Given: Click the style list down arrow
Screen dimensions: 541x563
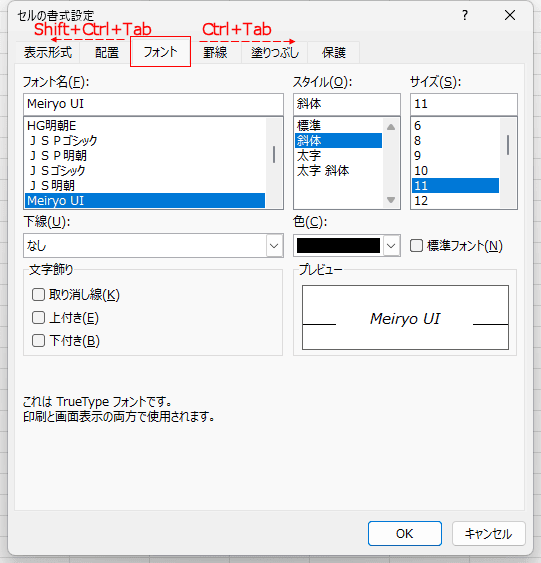Looking at the screenshot, I should pos(391,200).
